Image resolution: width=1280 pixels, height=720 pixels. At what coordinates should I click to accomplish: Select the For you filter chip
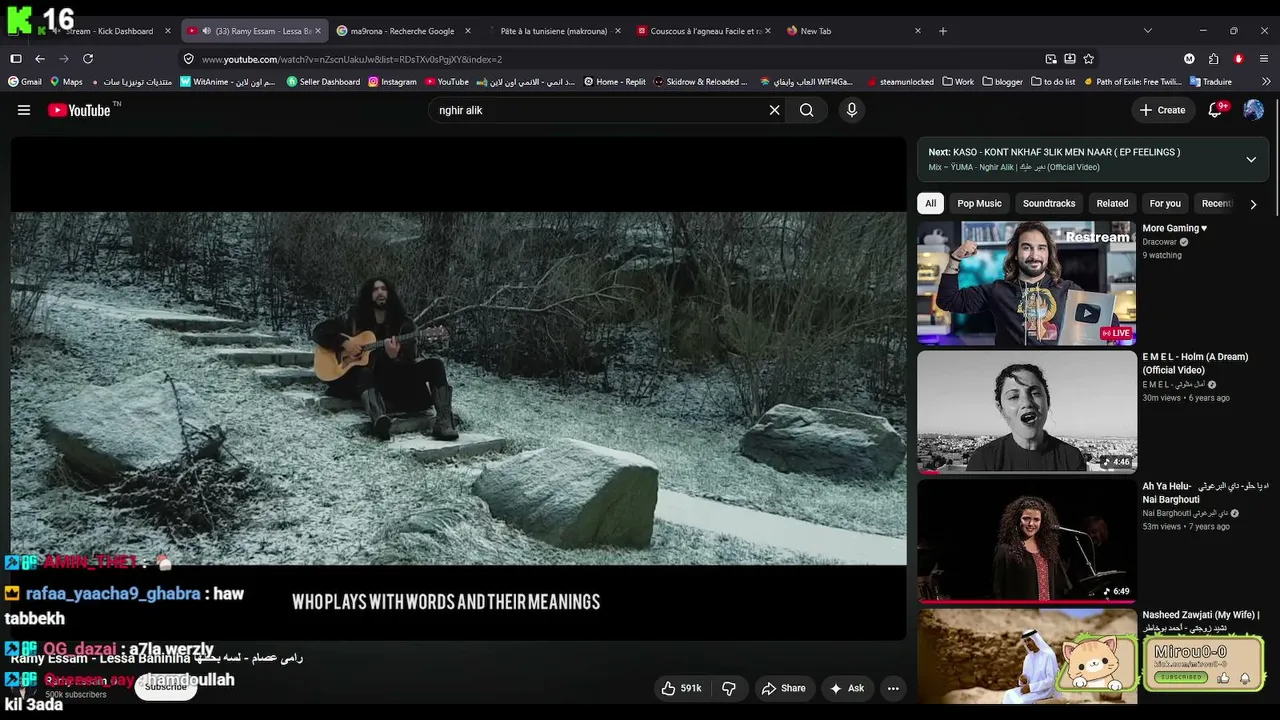pyautogui.click(x=1165, y=203)
